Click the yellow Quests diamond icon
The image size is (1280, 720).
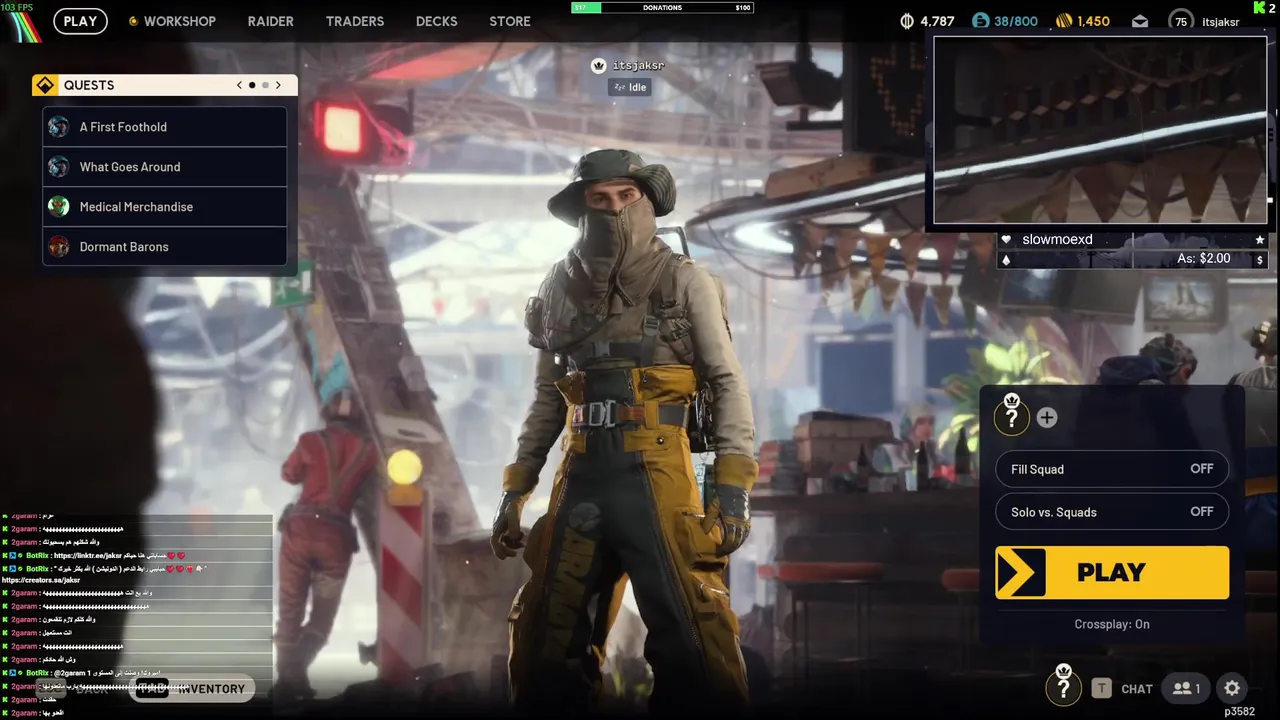click(x=44, y=85)
